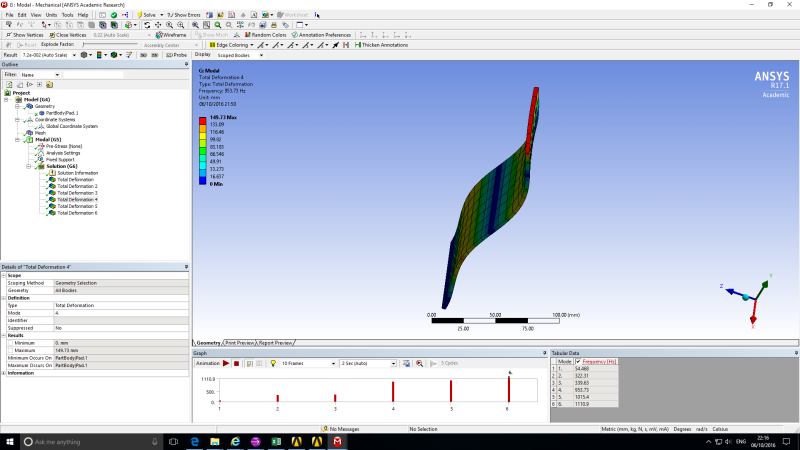Click the filter text input field
Screen dimensions: 800x450
[93, 74]
